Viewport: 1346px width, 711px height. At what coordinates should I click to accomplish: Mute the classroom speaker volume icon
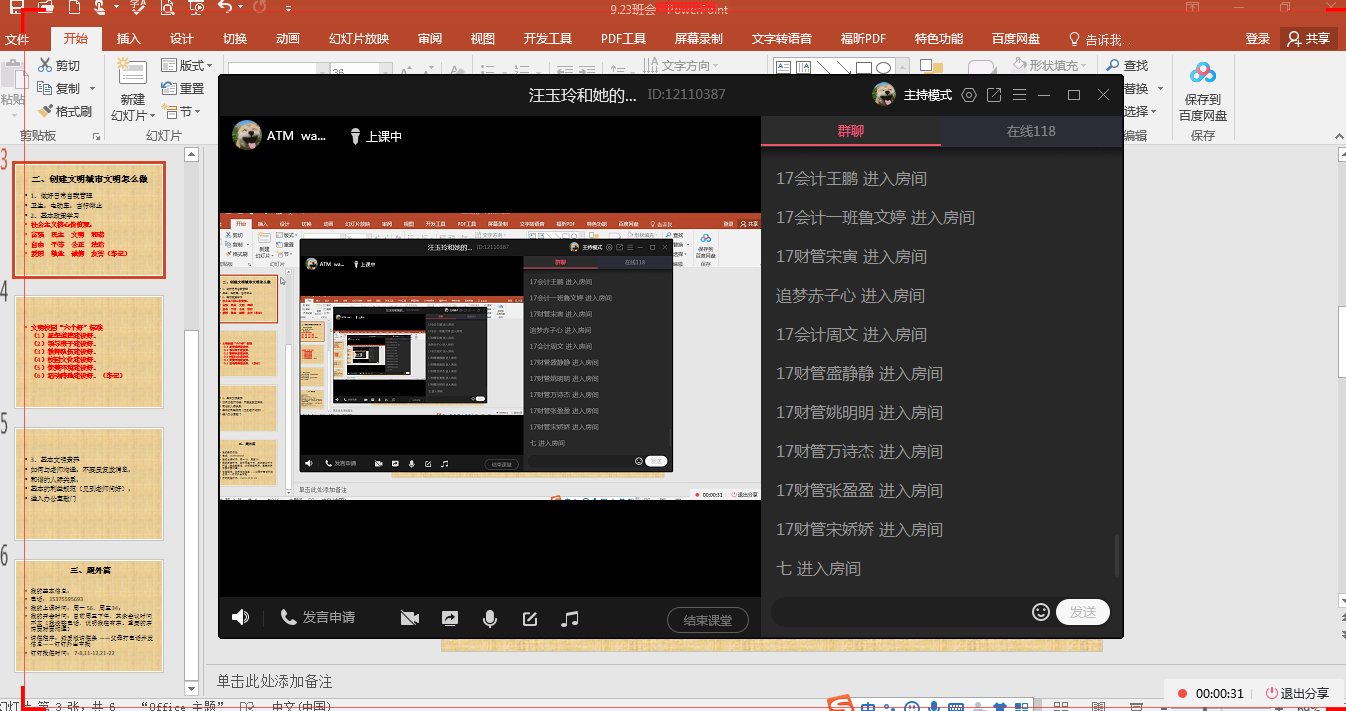click(x=240, y=618)
